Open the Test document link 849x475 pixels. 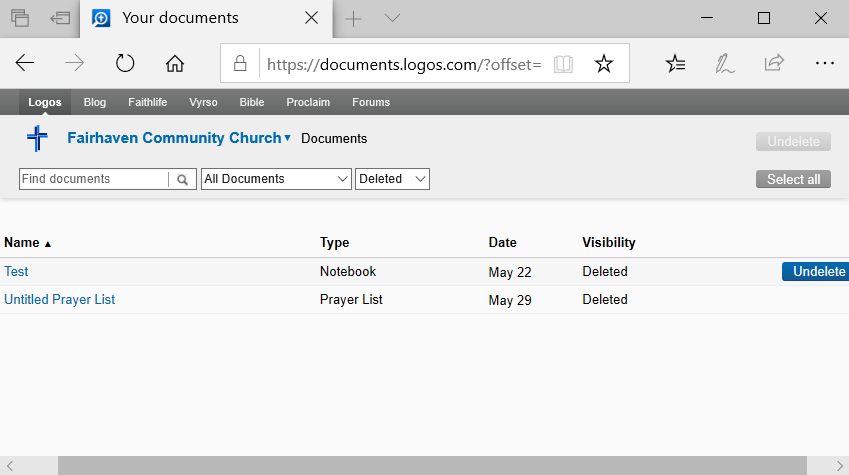click(16, 271)
